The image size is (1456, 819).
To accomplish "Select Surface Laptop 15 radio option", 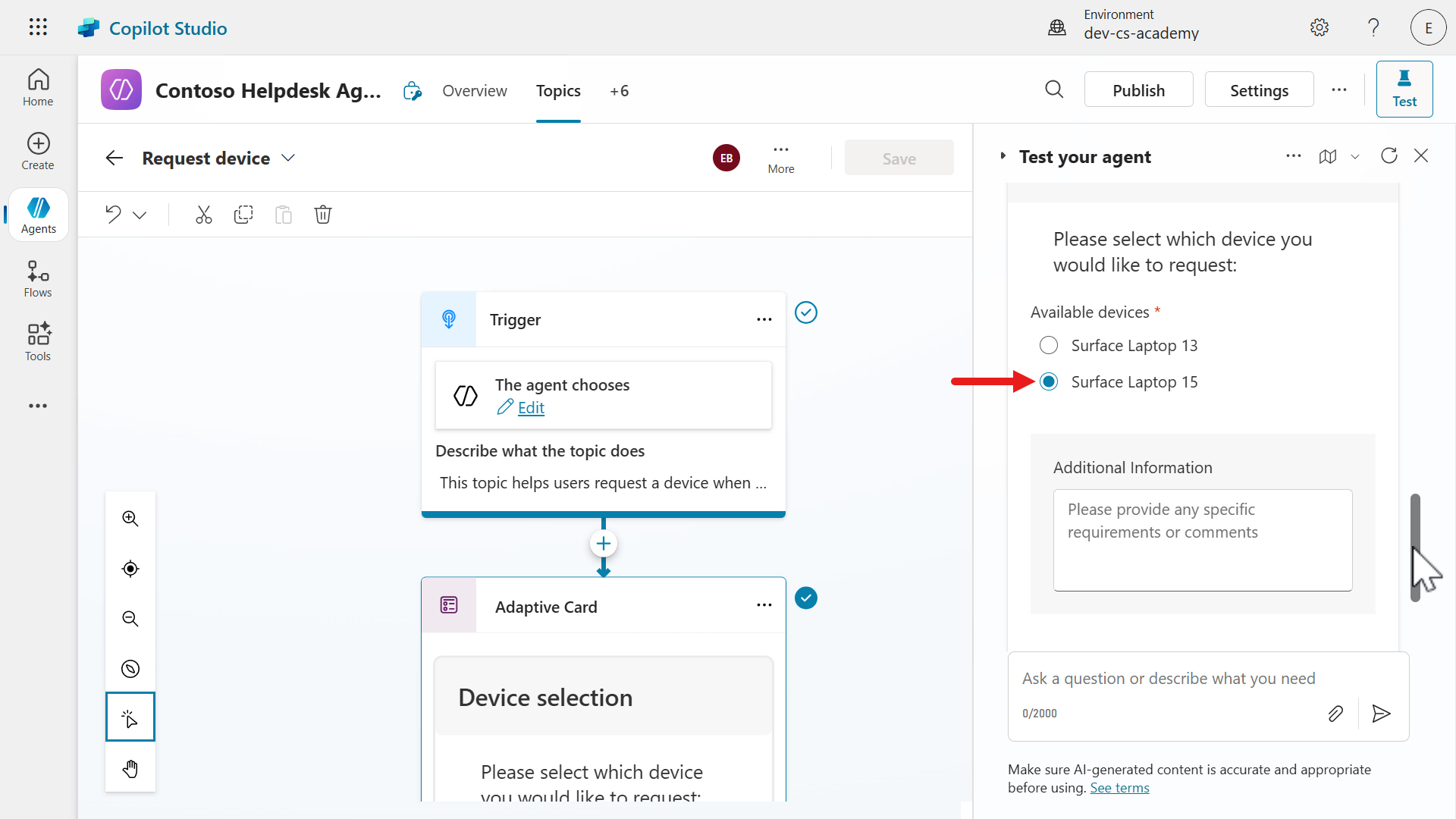I will [1049, 382].
